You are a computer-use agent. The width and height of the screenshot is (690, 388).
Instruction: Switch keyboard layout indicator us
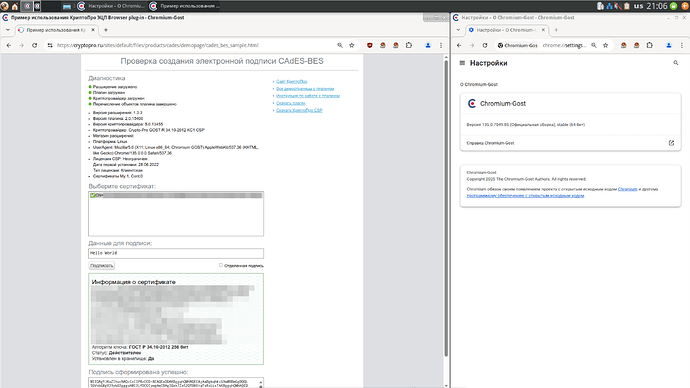click(638, 6)
